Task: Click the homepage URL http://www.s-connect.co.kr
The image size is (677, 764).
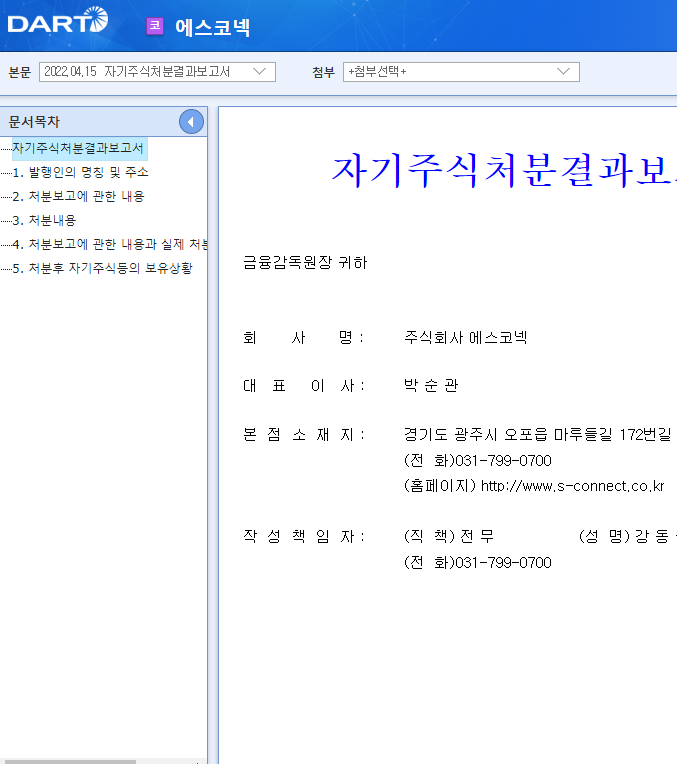Action: coord(572,486)
